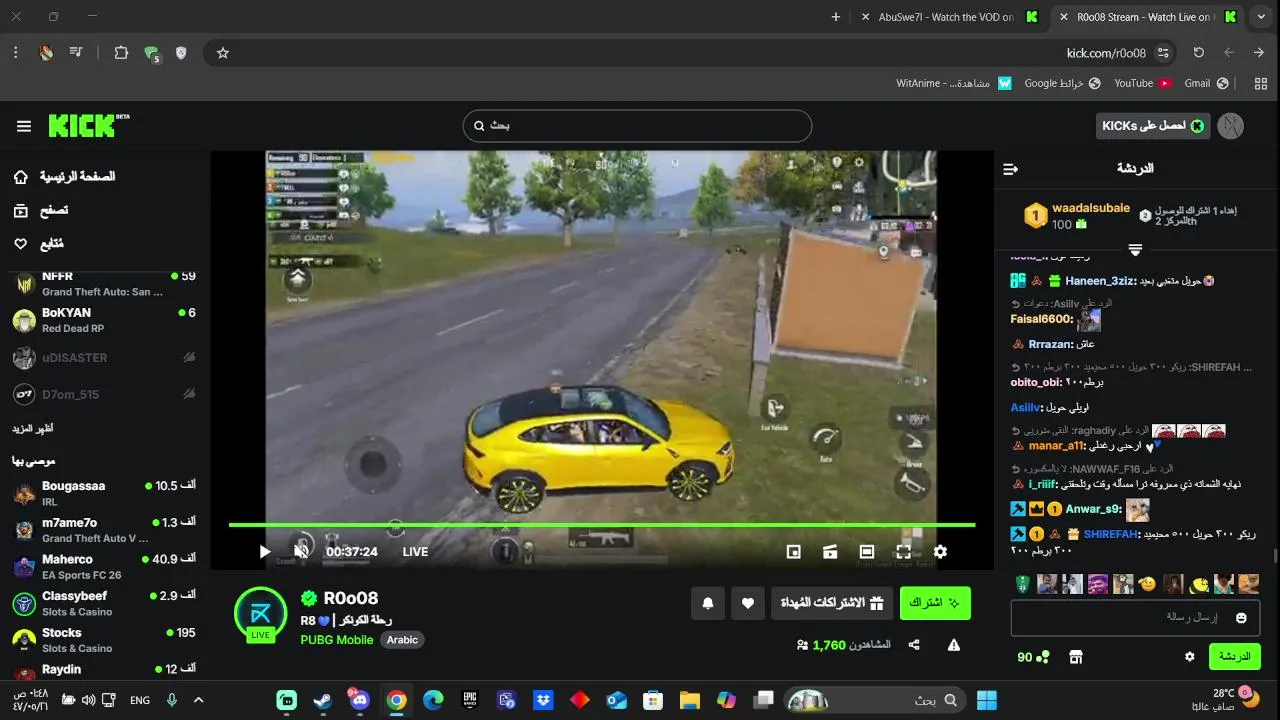This screenshot has height=720, width=1280.
Task: Expand the chat leaderboard chevron
Action: [x=1135, y=249]
